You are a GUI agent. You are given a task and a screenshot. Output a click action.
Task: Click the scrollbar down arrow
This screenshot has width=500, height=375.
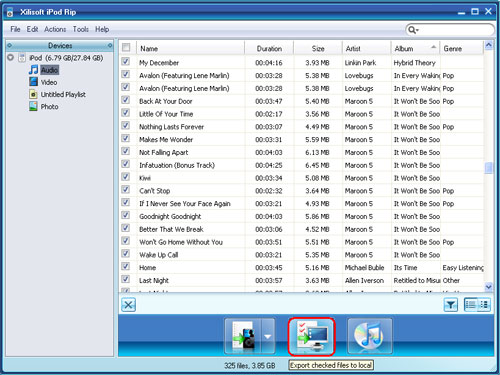coord(489,287)
